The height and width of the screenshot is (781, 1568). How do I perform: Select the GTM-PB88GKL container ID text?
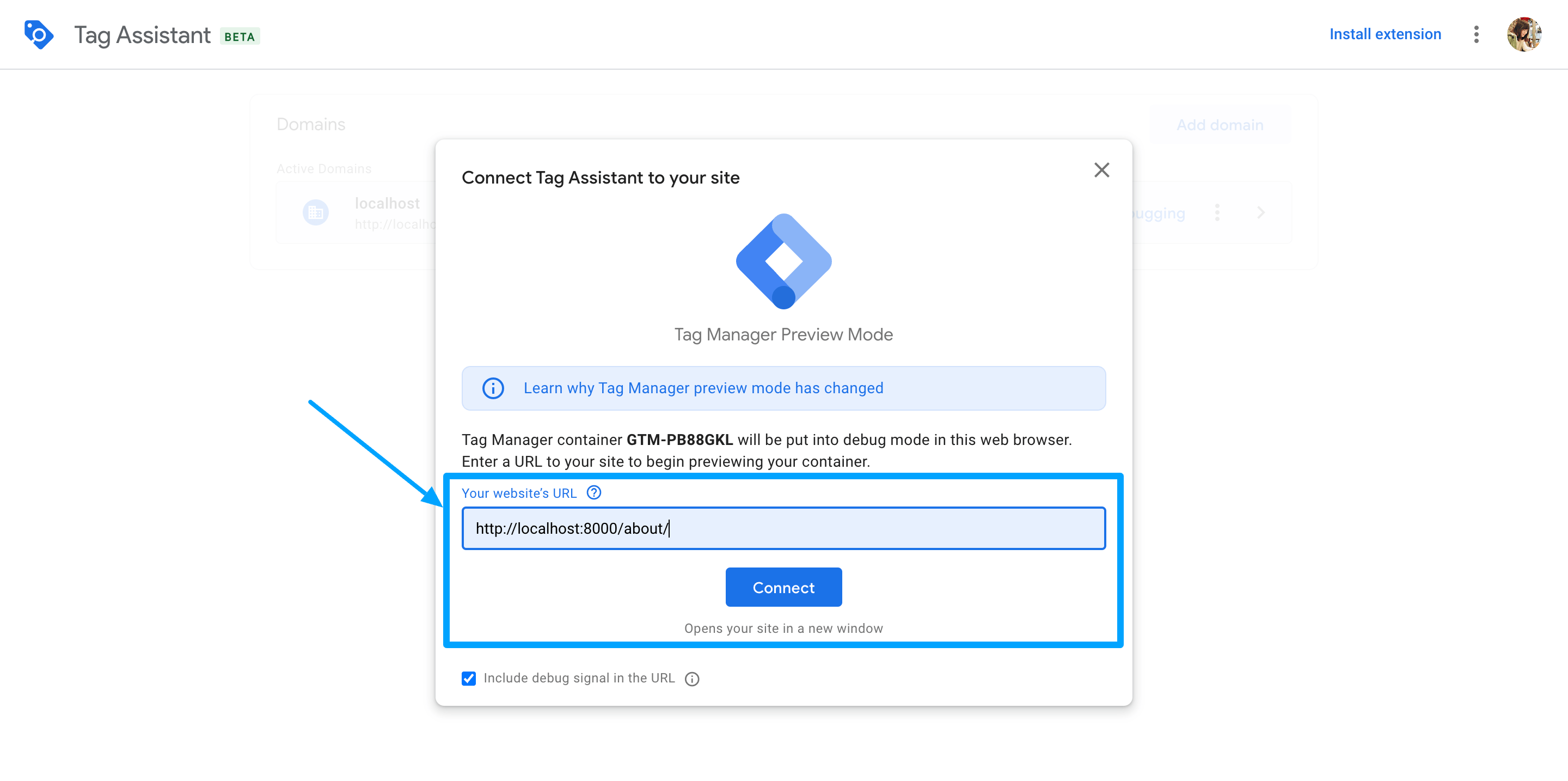(x=679, y=440)
